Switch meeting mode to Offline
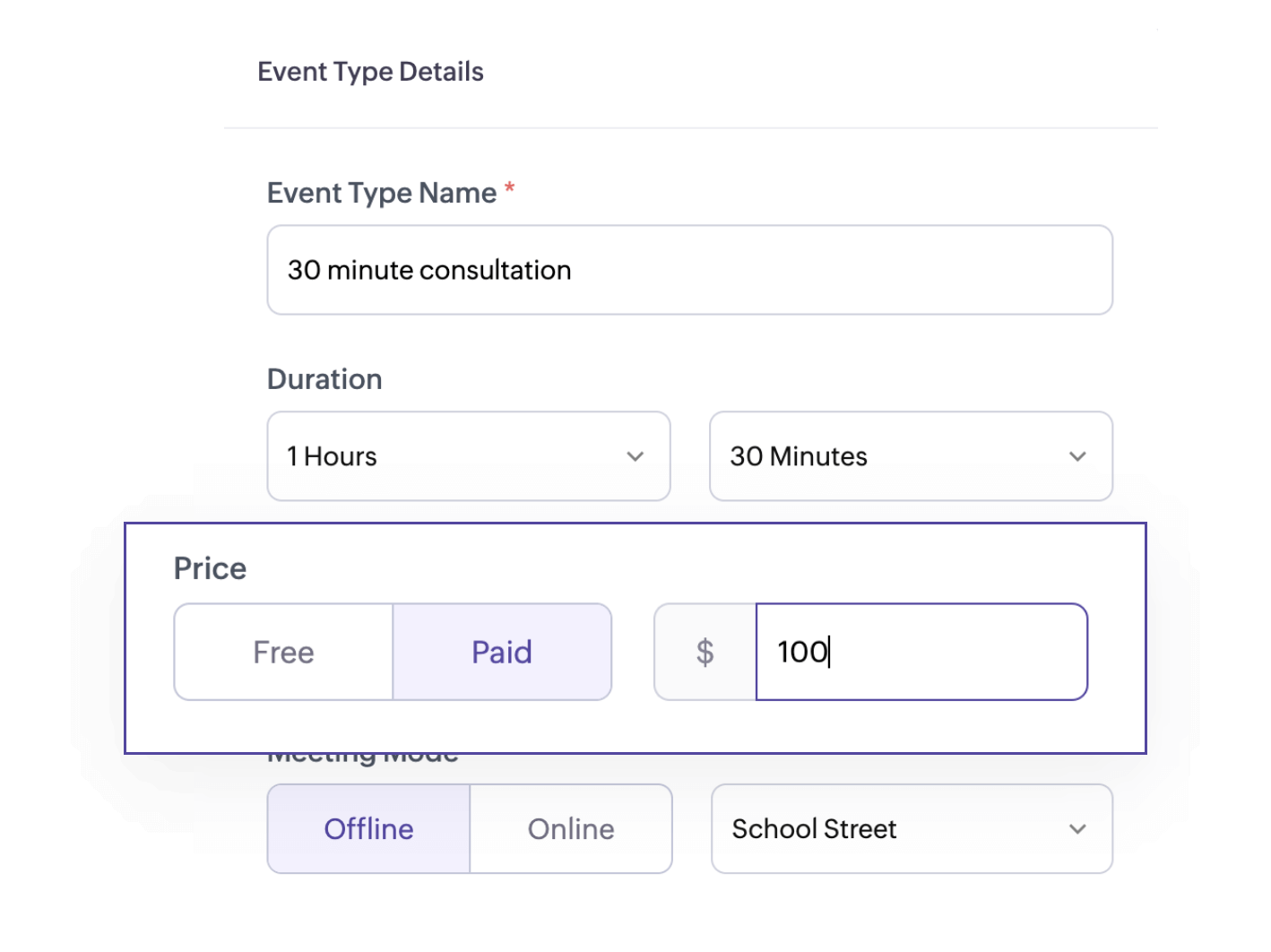Image resolution: width=1271 pixels, height=952 pixels. click(368, 829)
